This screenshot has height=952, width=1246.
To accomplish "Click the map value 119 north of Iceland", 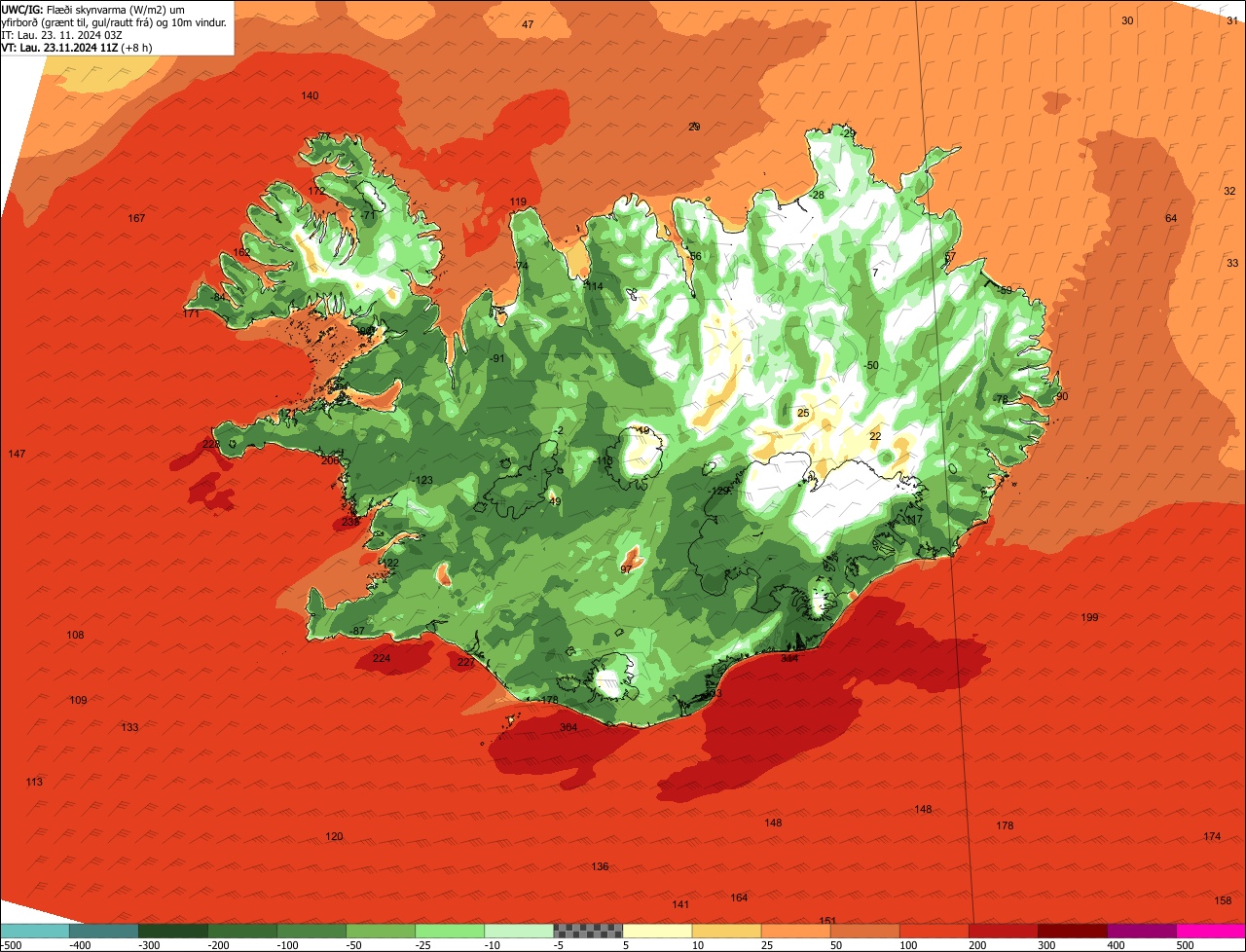I will [x=518, y=201].
